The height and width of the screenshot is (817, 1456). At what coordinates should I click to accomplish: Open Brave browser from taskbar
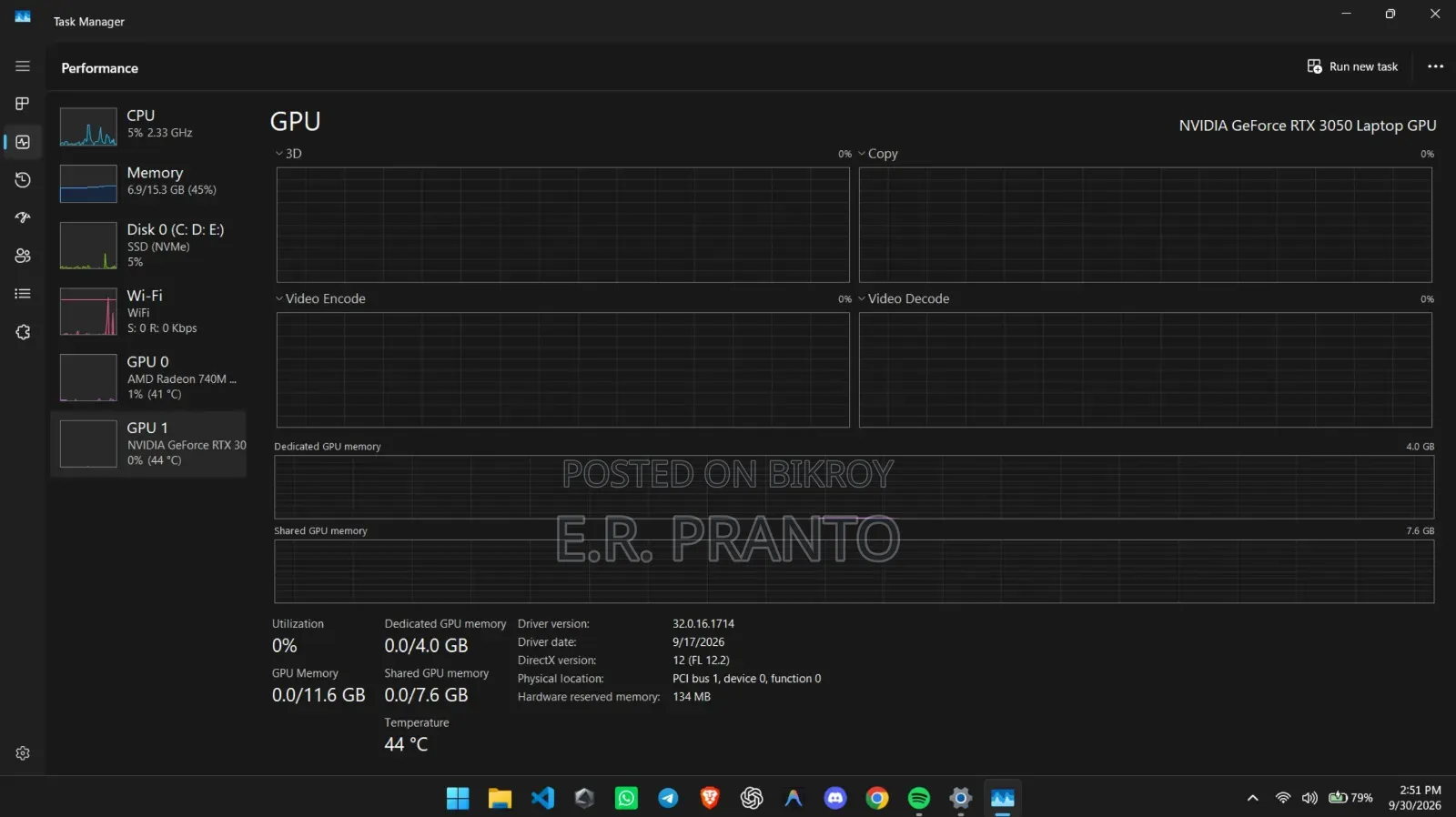[710, 798]
